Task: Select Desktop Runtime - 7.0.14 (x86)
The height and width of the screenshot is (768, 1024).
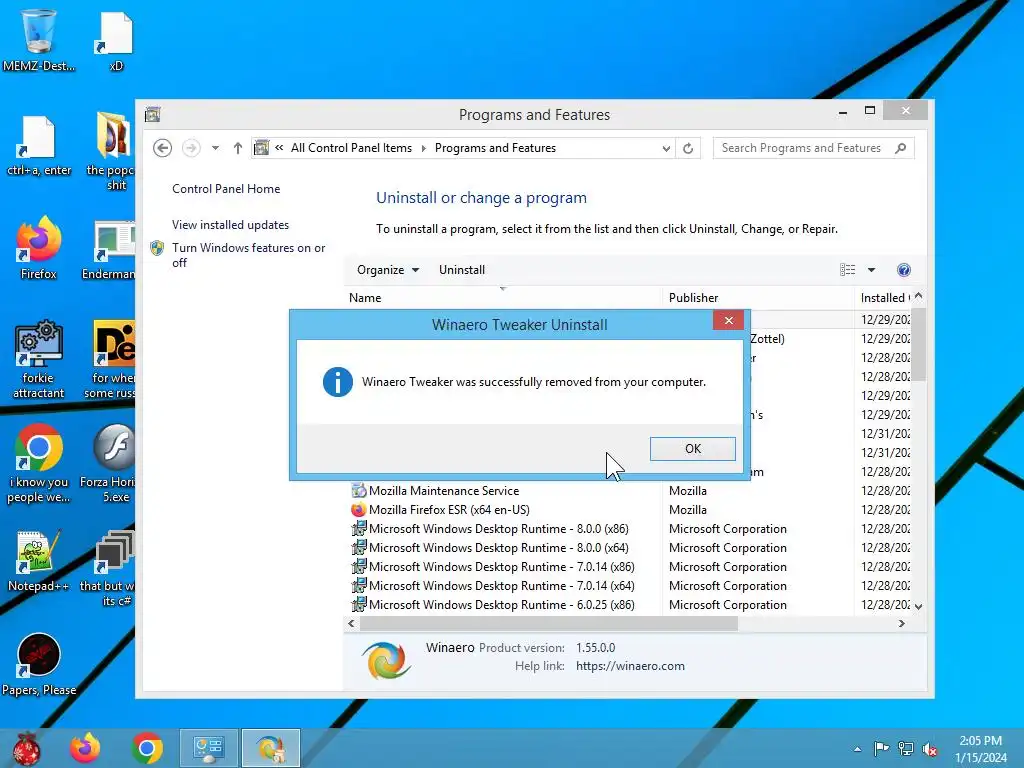Action: pyautogui.click(x=627, y=567)
